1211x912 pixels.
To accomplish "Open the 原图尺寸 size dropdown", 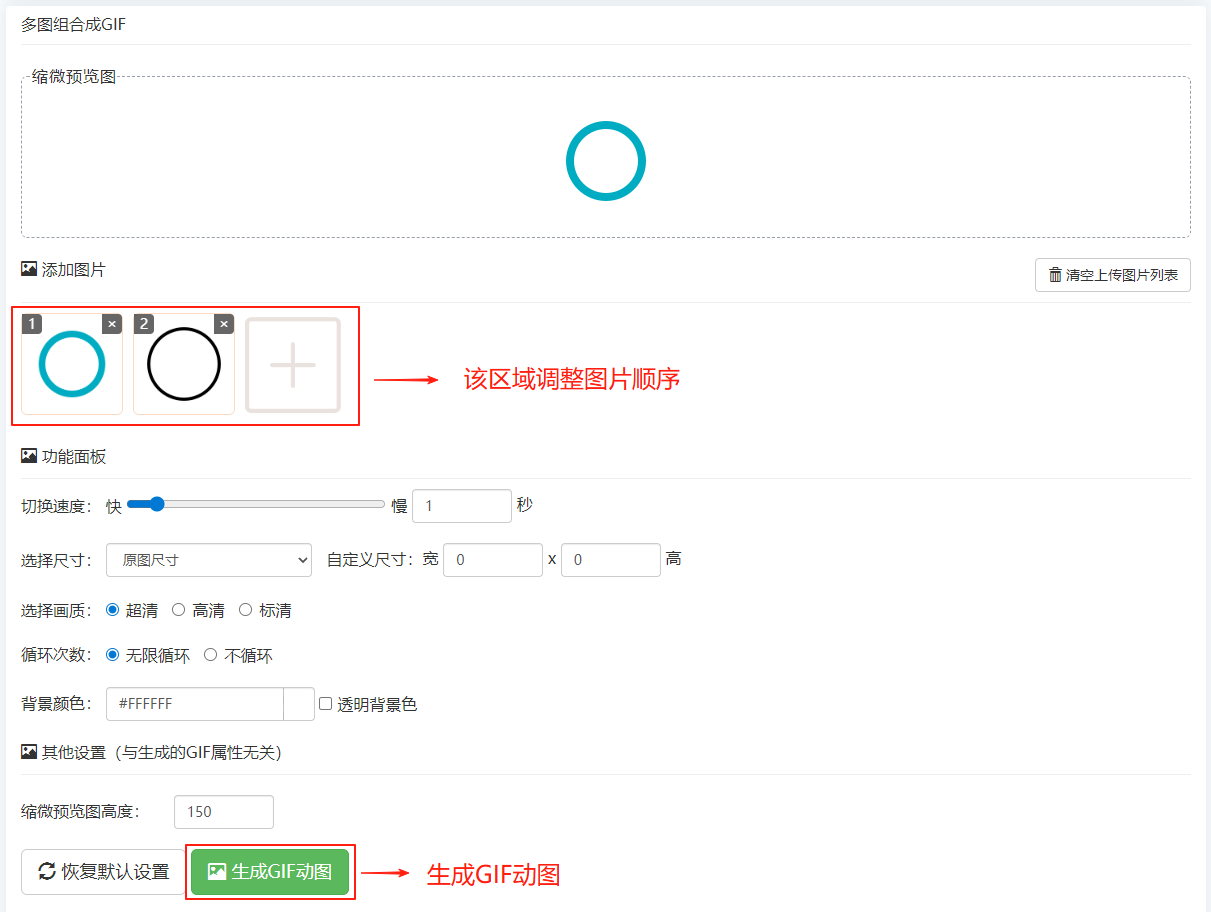I will pos(209,560).
